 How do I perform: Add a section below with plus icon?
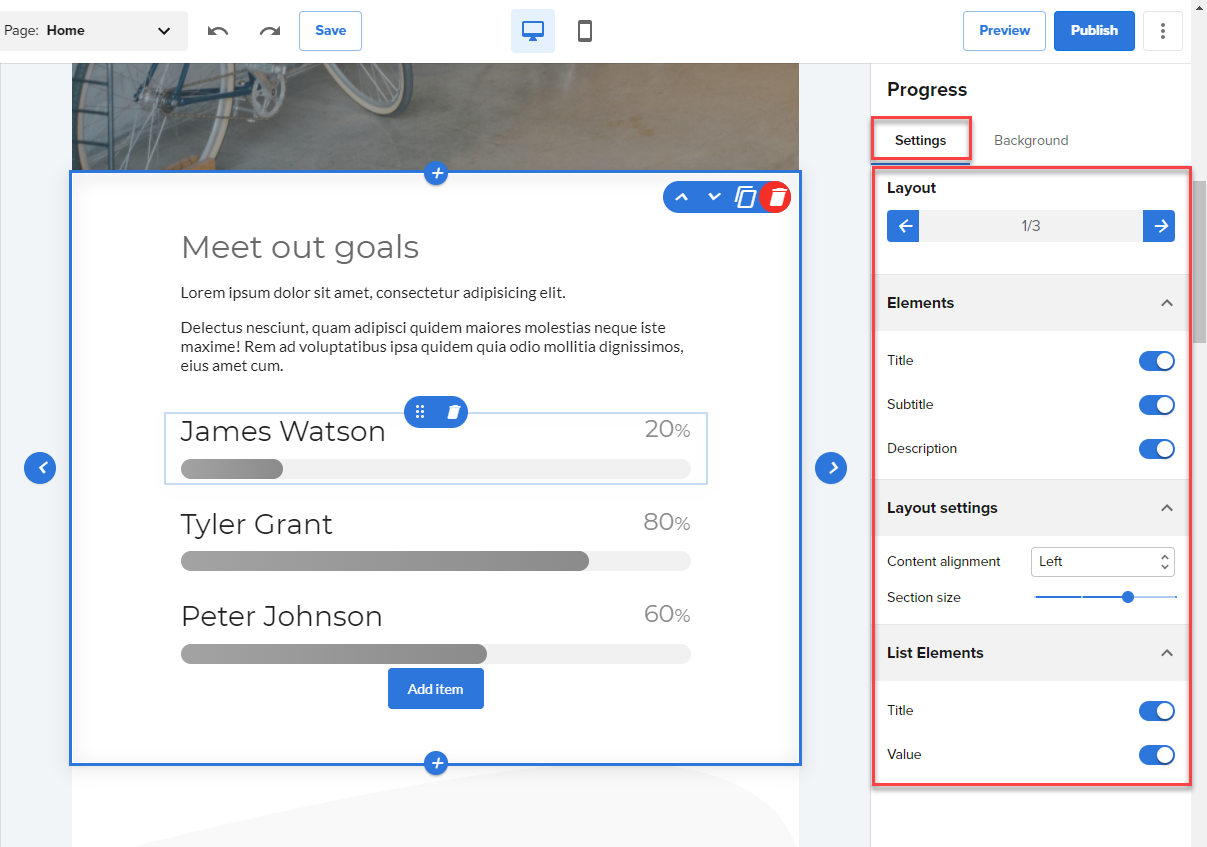pos(435,763)
